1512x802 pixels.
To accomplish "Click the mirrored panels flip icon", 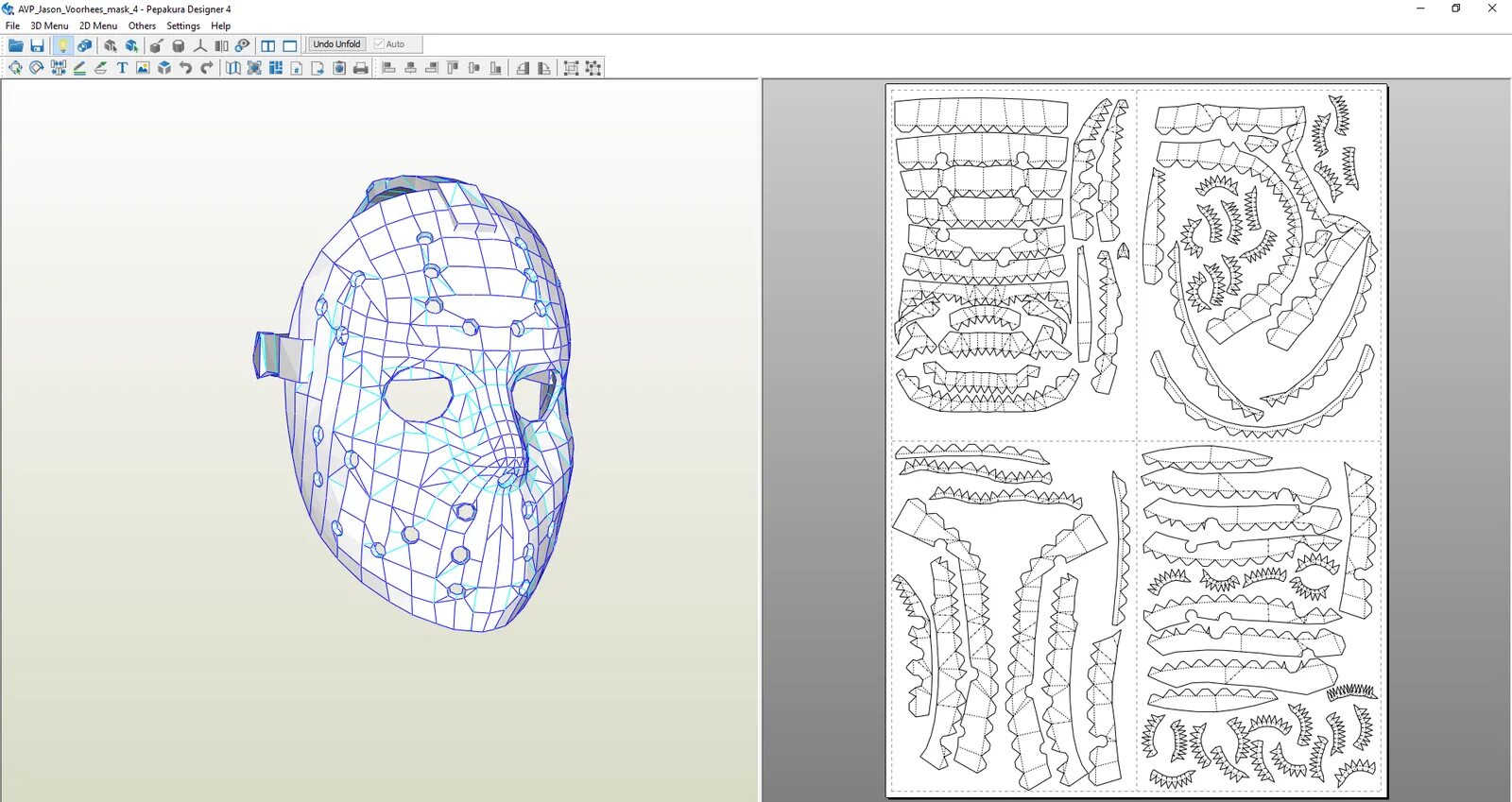I will (x=221, y=45).
